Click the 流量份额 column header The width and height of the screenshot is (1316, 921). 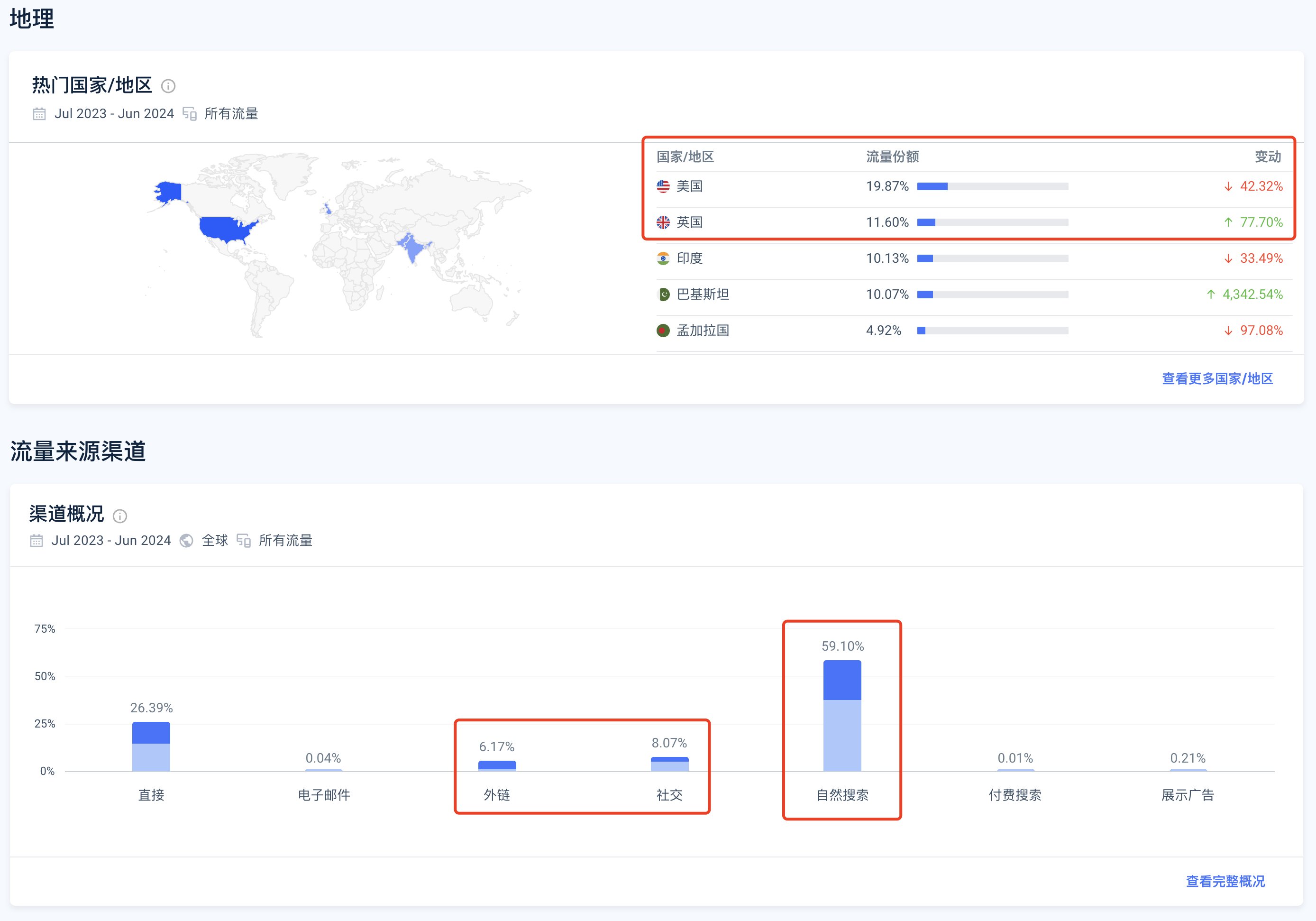click(893, 157)
